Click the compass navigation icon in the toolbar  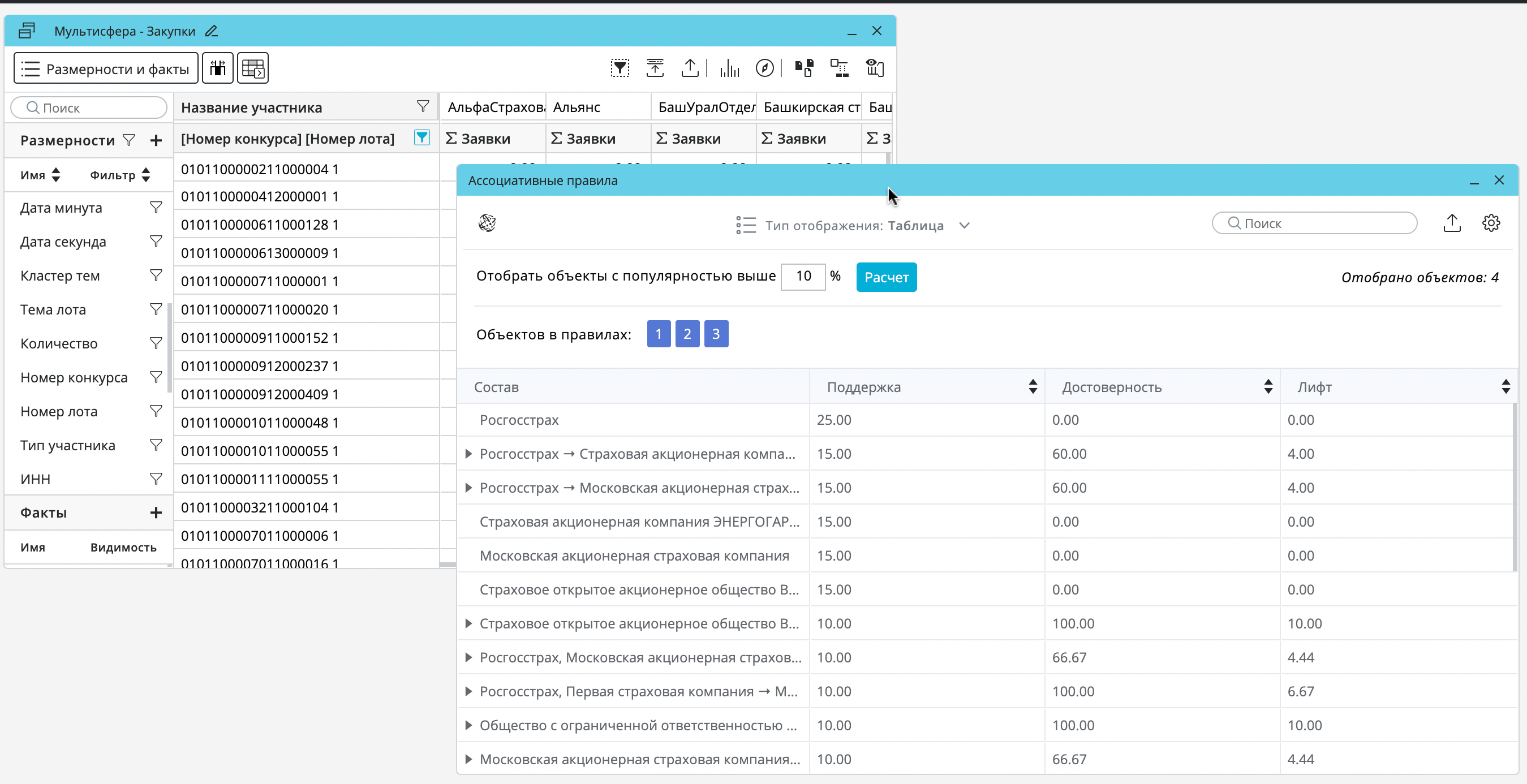tap(765, 68)
